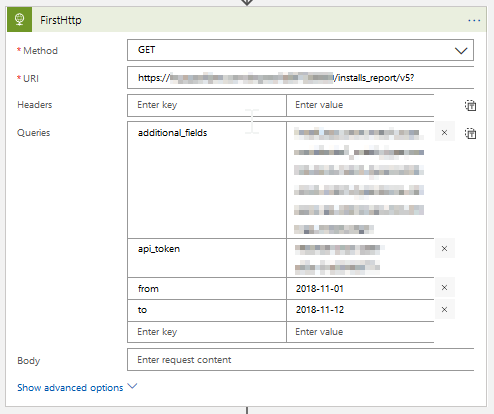
Task: Click the FirstHttp action title
Action: [61, 20]
